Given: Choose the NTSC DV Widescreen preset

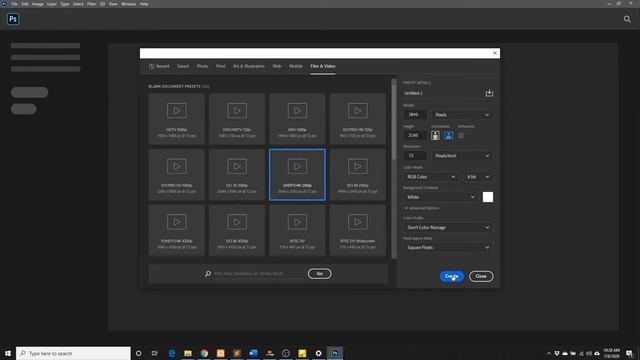Looking at the screenshot, I should click(358, 230).
